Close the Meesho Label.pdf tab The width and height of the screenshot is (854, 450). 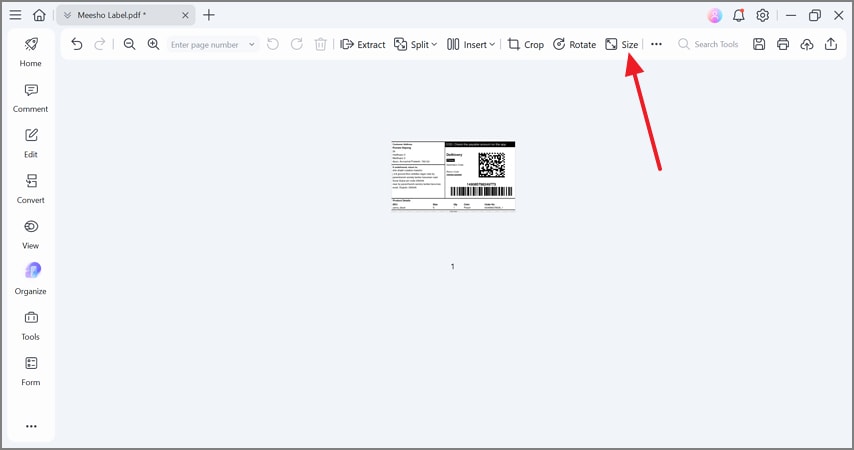(x=185, y=15)
